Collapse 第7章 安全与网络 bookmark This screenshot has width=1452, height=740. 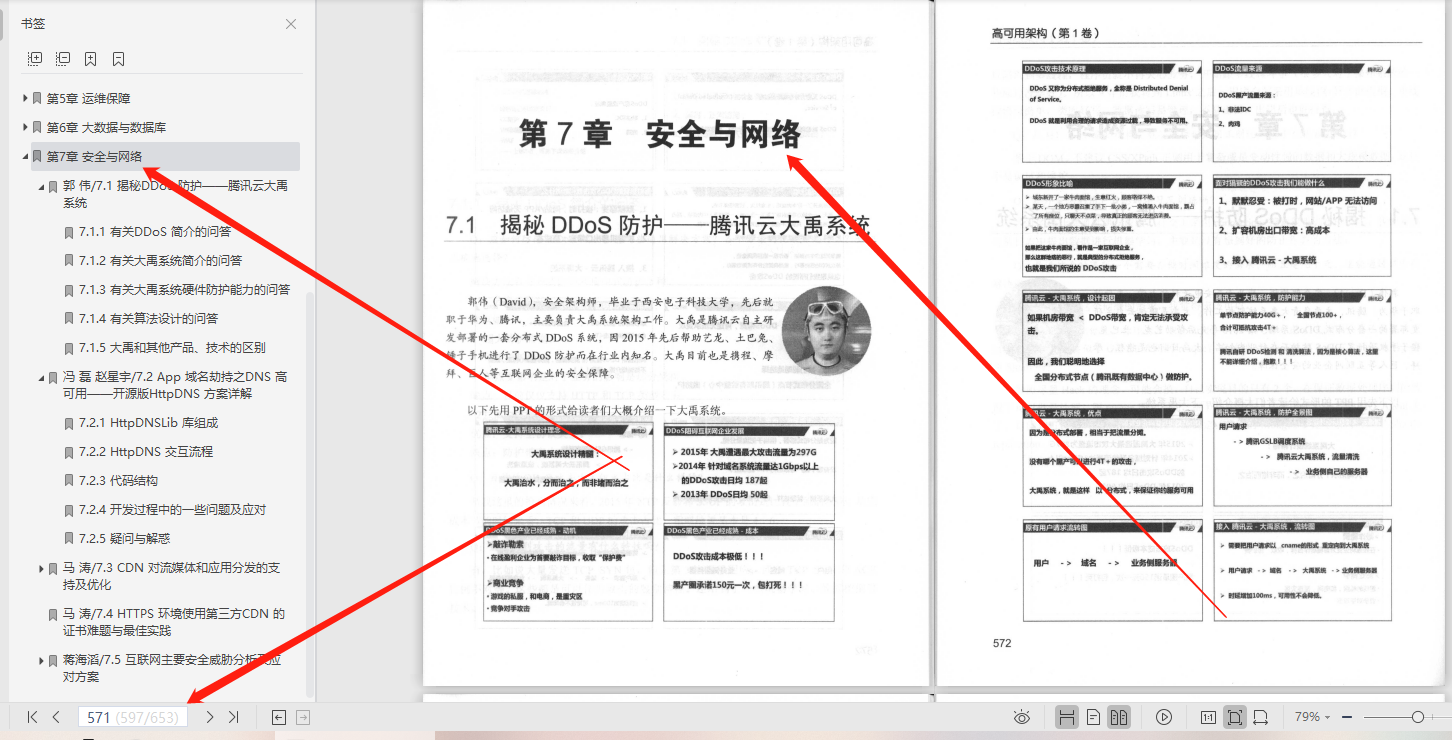click(25, 157)
